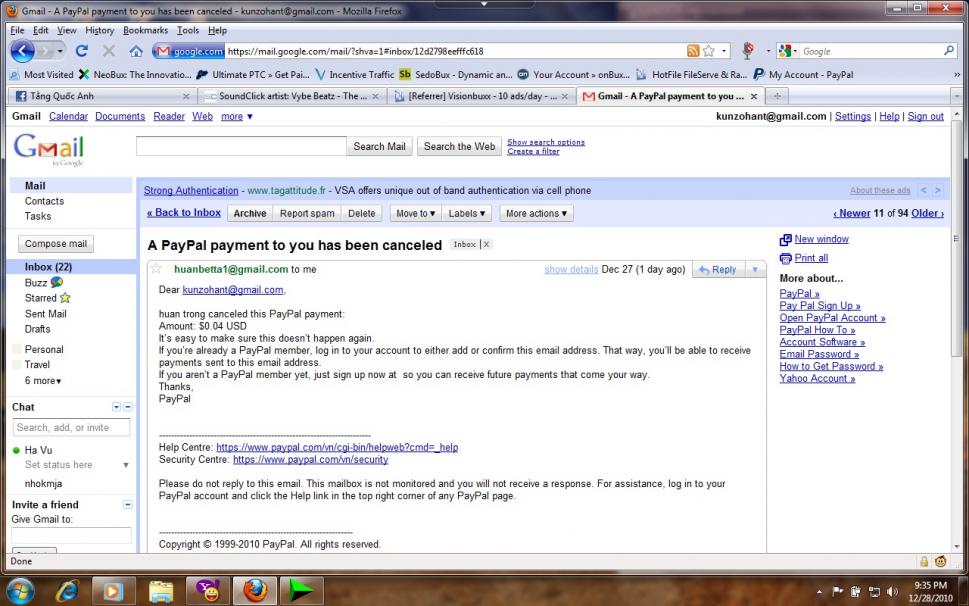Open the Reply options arrow dropdown
The height and width of the screenshot is (606, 969).
coord(755,269)
